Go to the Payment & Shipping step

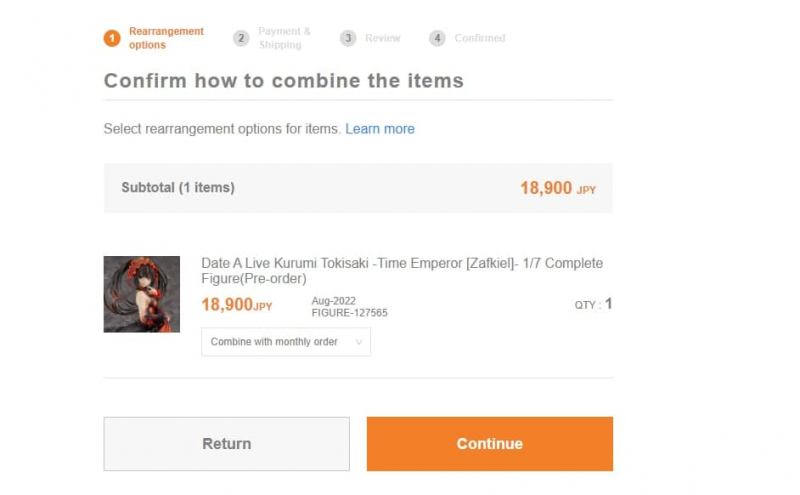284,38
